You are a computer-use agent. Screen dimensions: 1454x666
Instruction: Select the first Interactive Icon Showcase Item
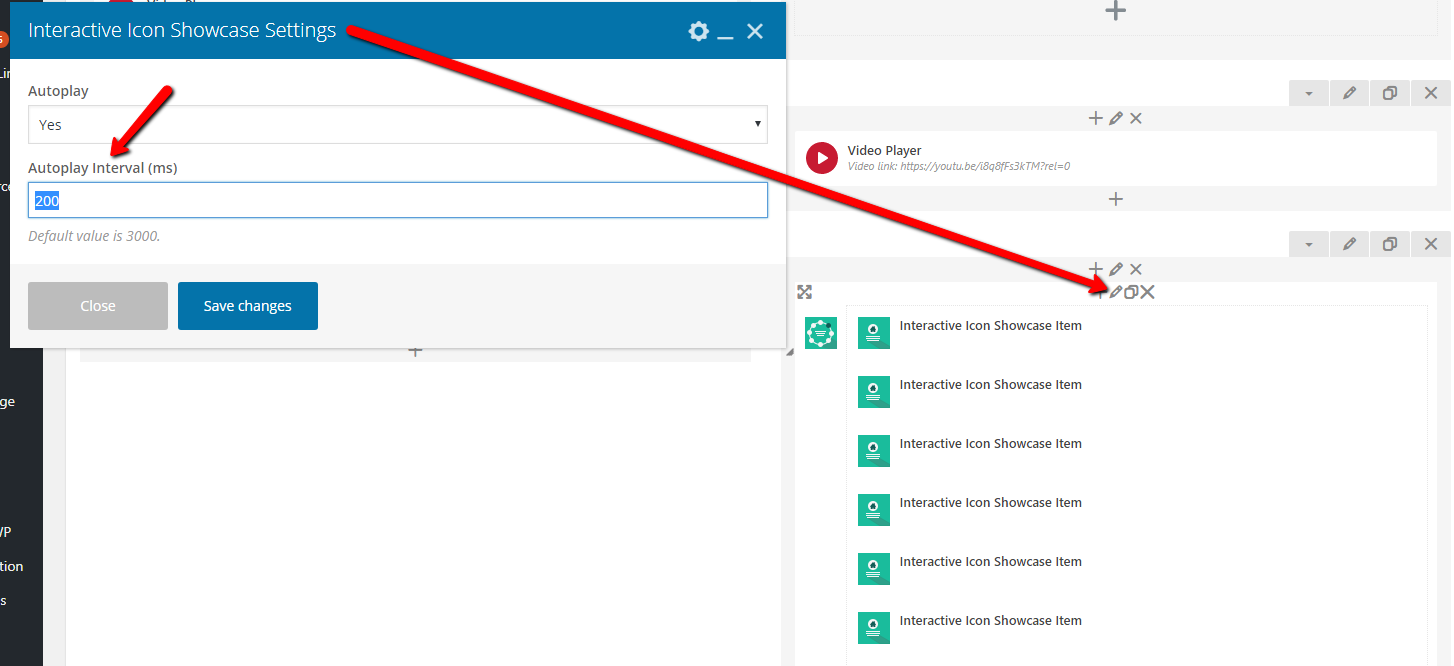(x=989, y=326)
